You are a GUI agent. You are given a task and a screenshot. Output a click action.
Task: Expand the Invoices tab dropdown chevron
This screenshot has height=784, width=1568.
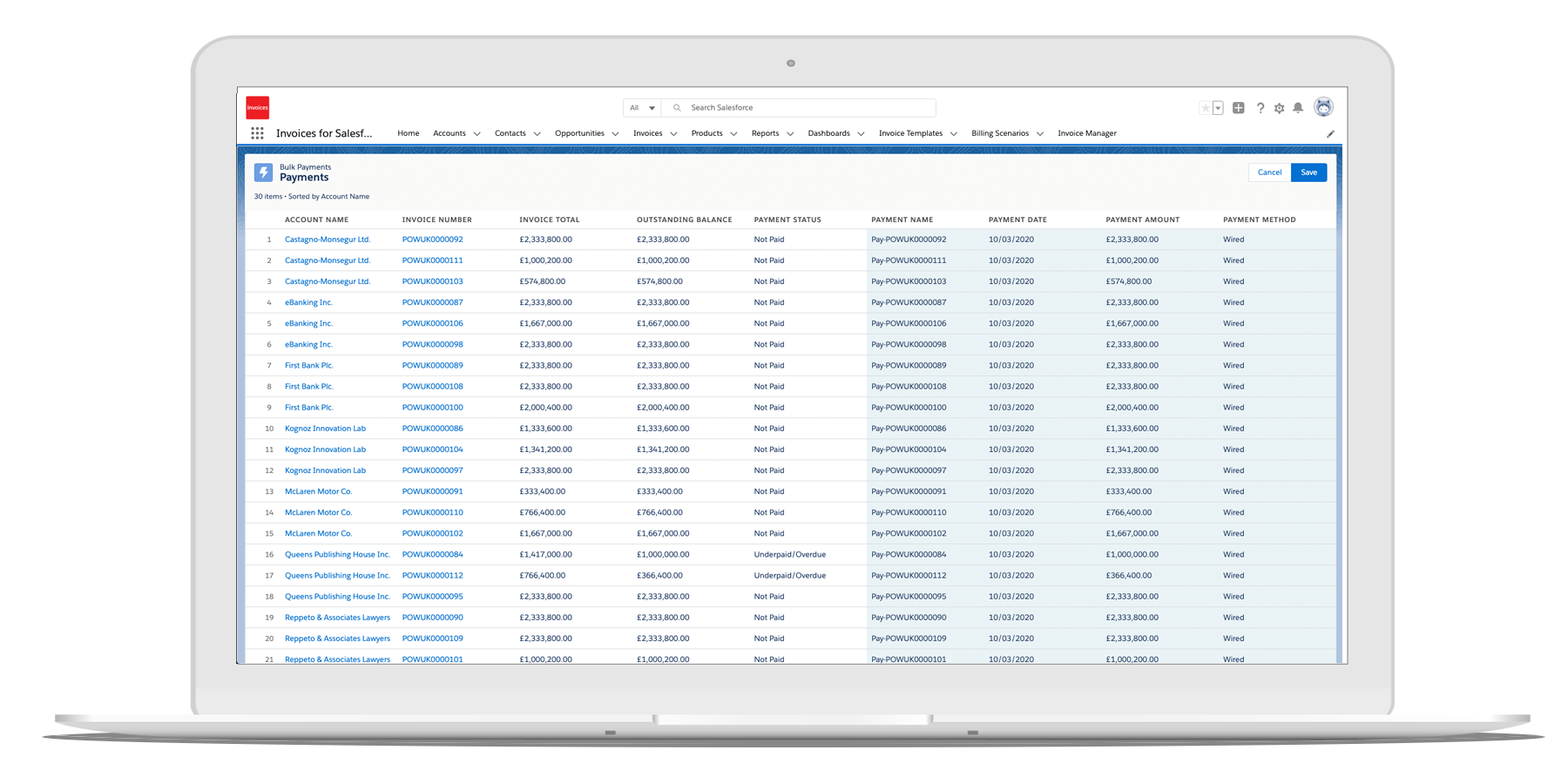click(673, 134)
